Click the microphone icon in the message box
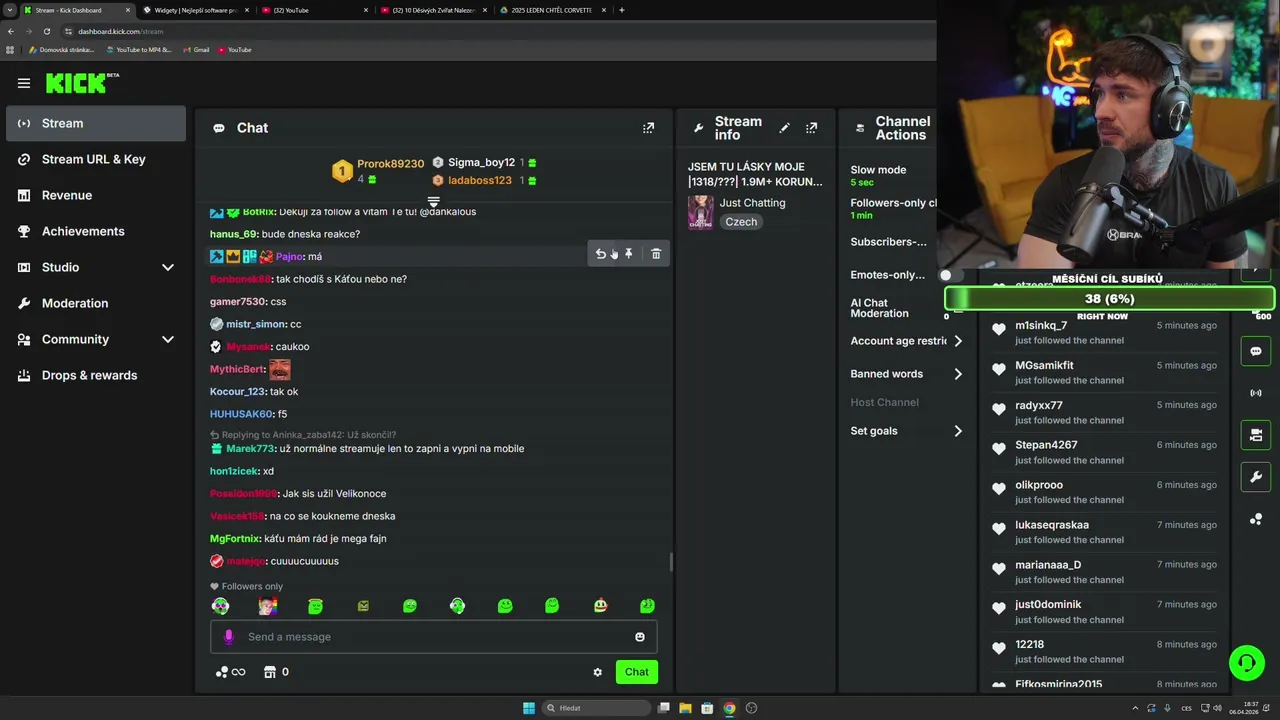Viewport: 1280px width, 720px height. pyautogui.click(x=228, y=637)
